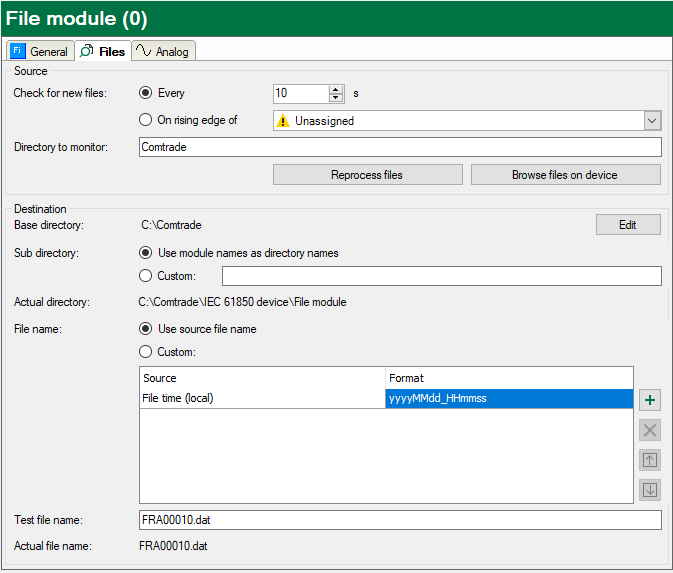Screen dimensions: 673x573
Task: Click the Edit base directory button
Action: (x=627, y=225)
